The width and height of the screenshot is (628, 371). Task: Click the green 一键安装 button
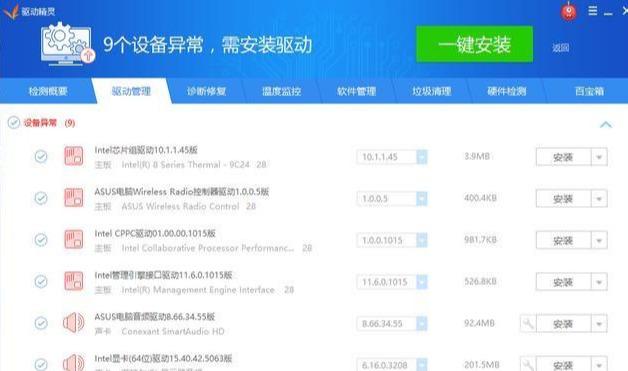coord(475,44)
